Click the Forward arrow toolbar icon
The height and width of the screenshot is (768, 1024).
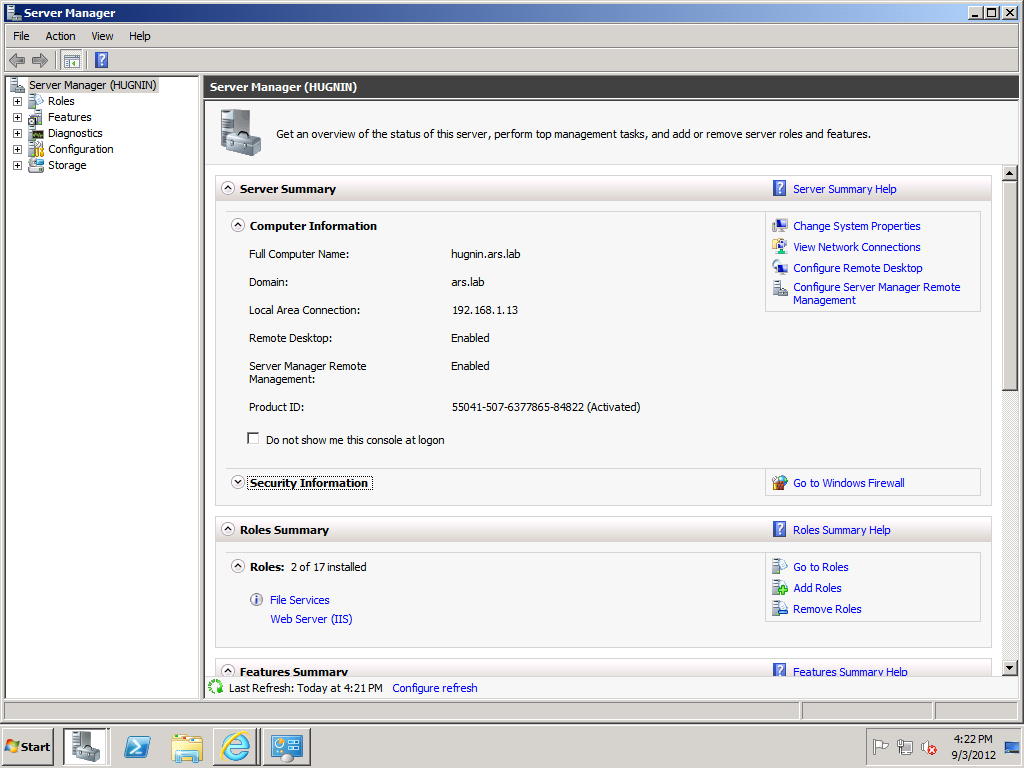pyautogui.click(x=40, y=61)
